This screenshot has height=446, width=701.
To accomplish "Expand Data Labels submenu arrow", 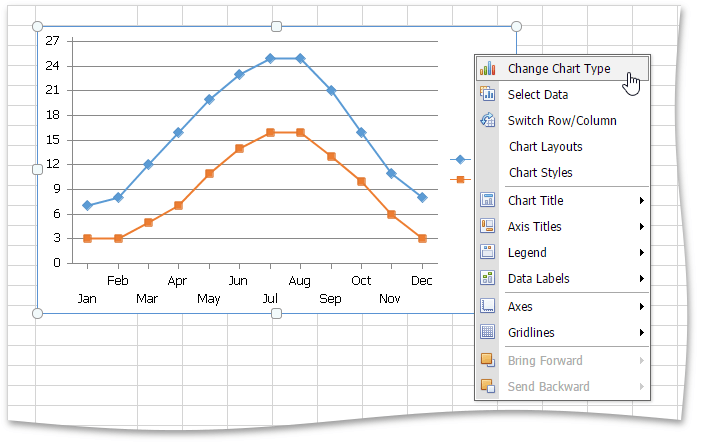I will 642,278.
